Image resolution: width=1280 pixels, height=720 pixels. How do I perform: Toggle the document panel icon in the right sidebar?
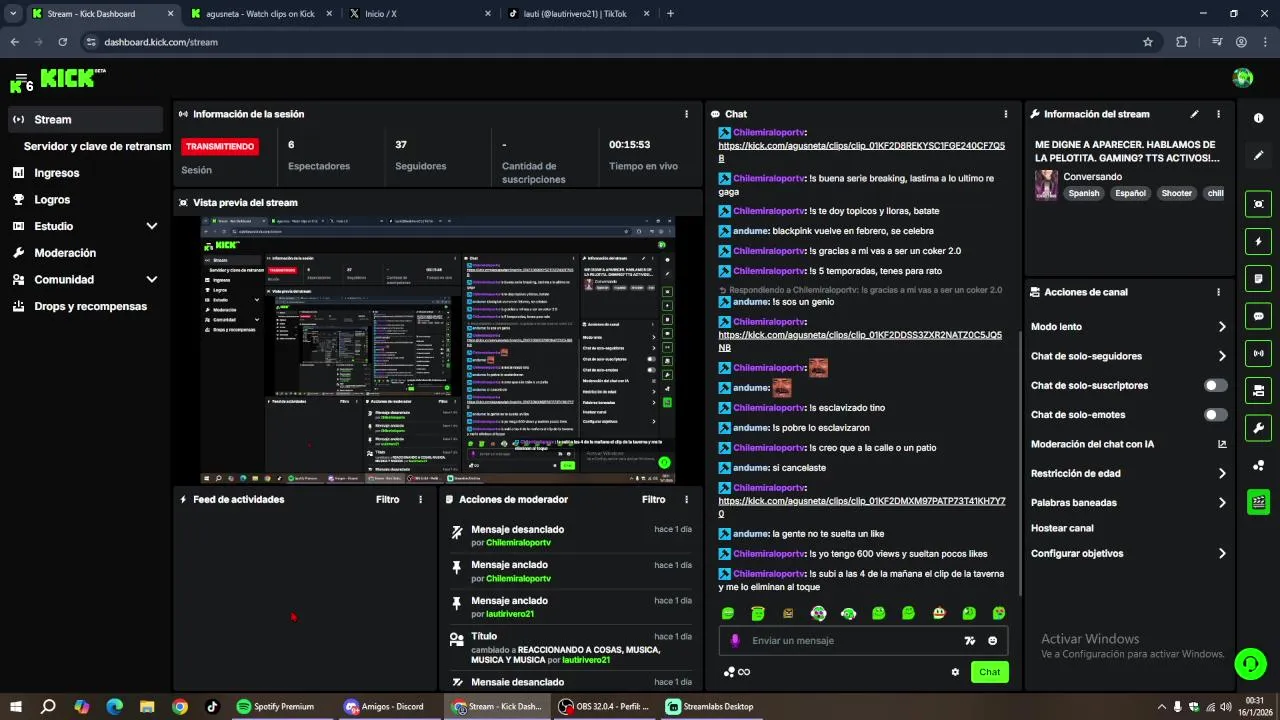click(1258, 278)
